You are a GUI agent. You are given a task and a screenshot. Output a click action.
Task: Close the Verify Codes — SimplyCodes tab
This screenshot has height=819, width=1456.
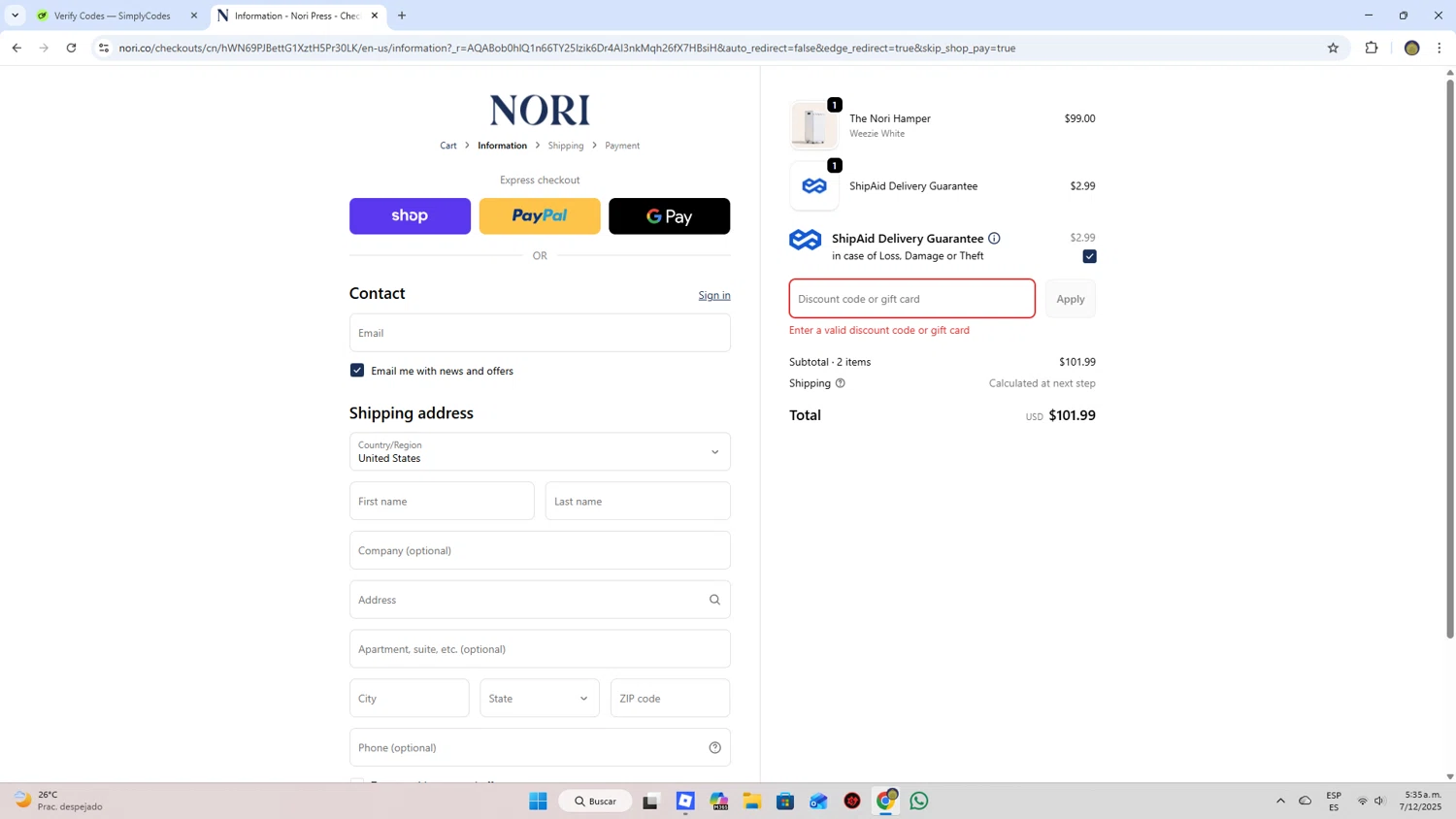(x=194, y=16)
